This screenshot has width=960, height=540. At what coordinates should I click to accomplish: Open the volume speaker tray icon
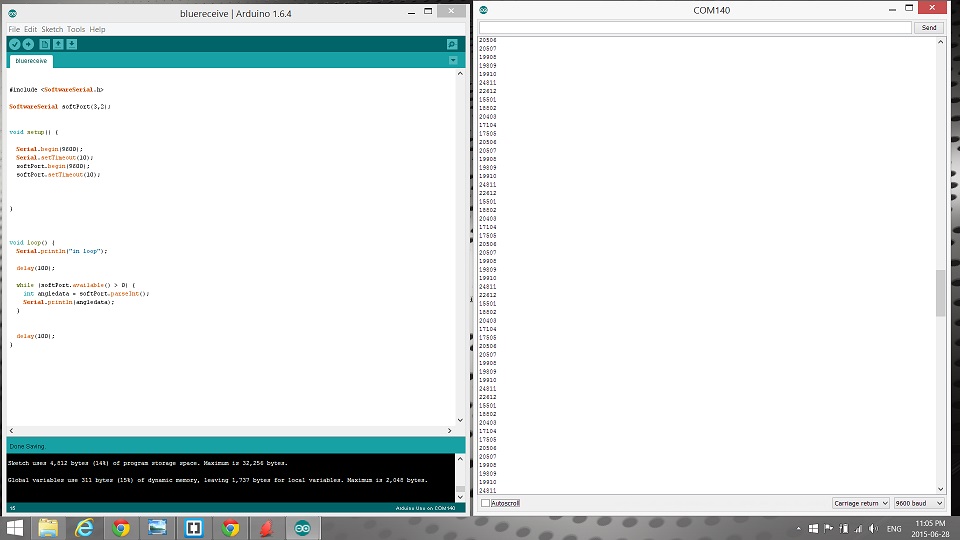click(874, 528)
